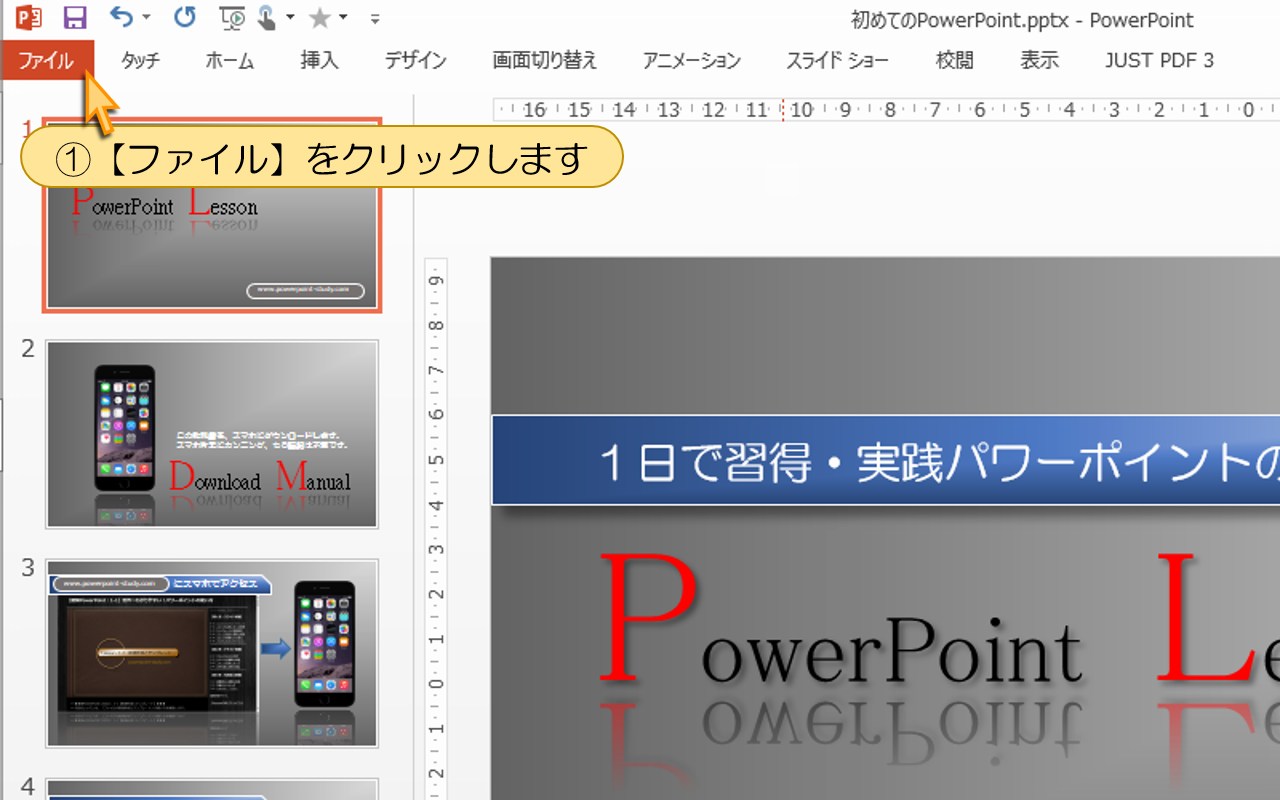Viewport: 1280px width, 800px height.
Task: Open the JUST PDF 3 tab
Action: [x=1159, y=60]
